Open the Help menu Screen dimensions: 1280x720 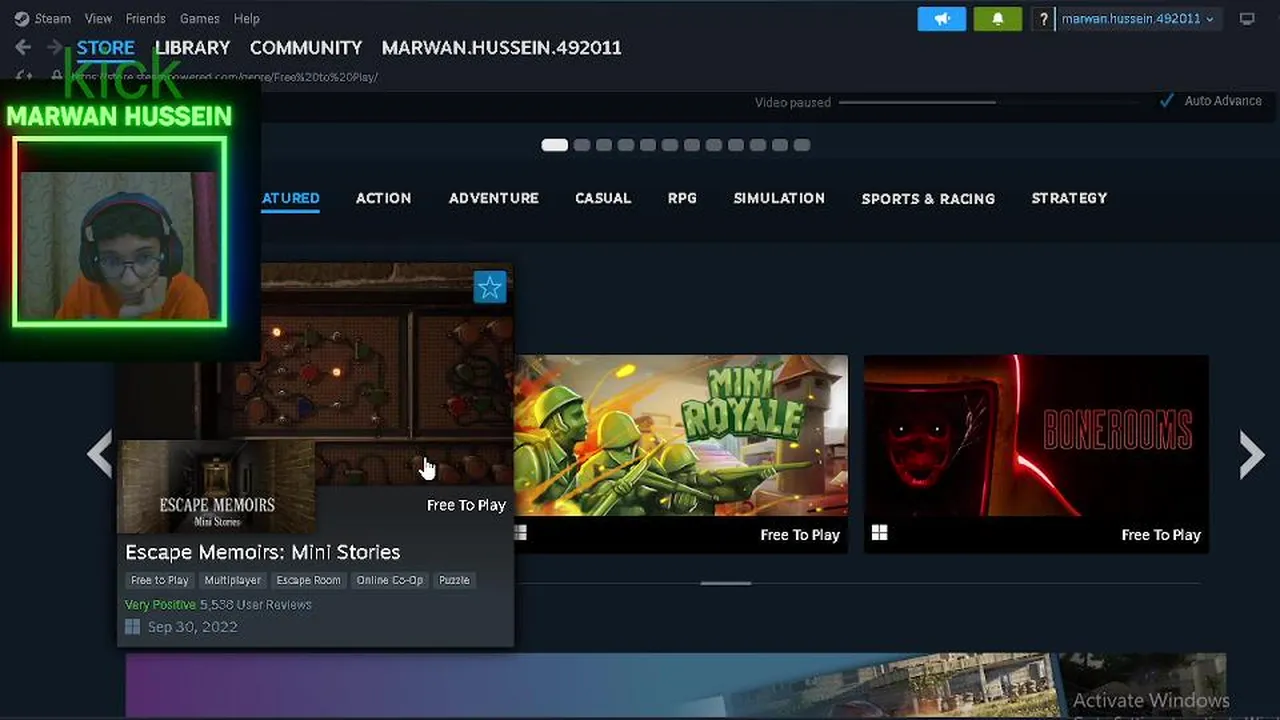coord(246,18)
